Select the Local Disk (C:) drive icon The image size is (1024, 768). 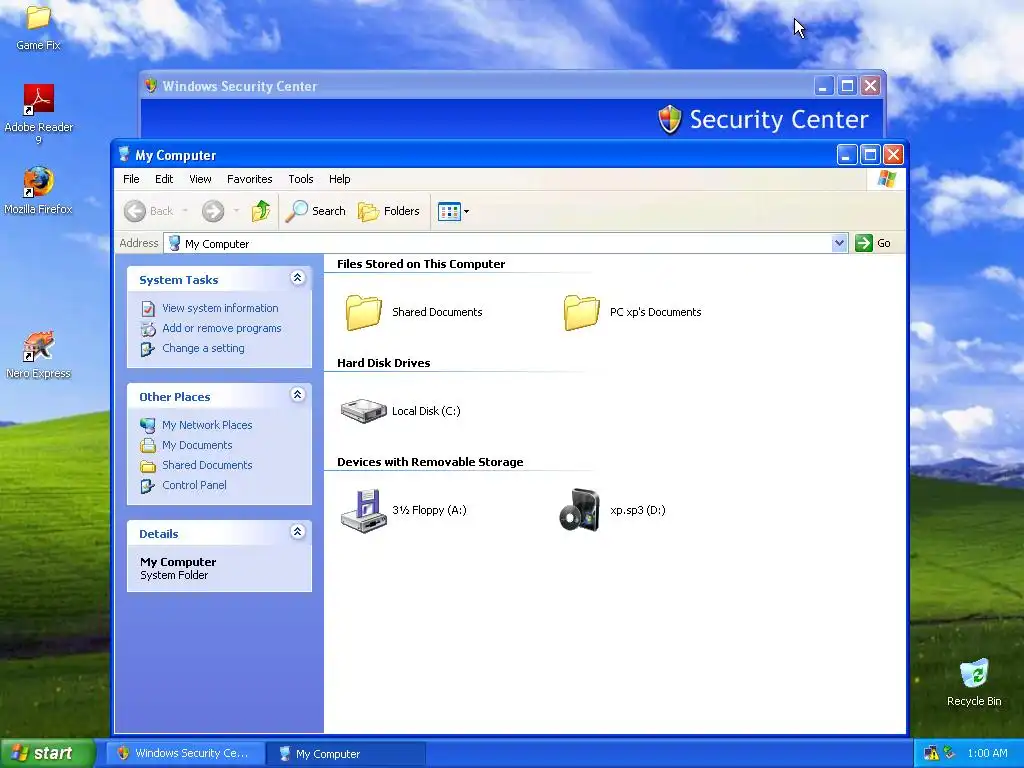(364, 411)
